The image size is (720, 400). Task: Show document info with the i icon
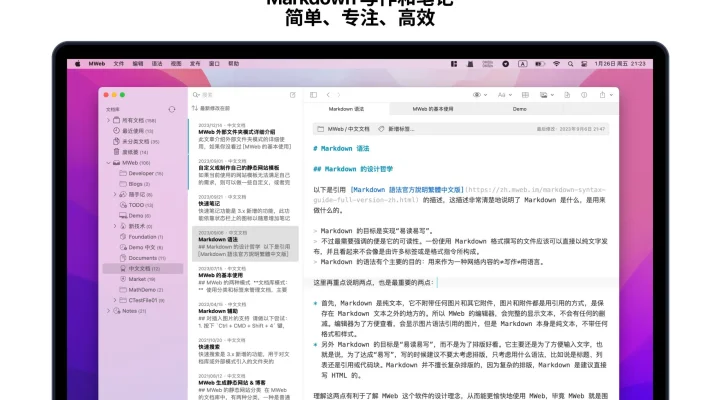(584, 95)
